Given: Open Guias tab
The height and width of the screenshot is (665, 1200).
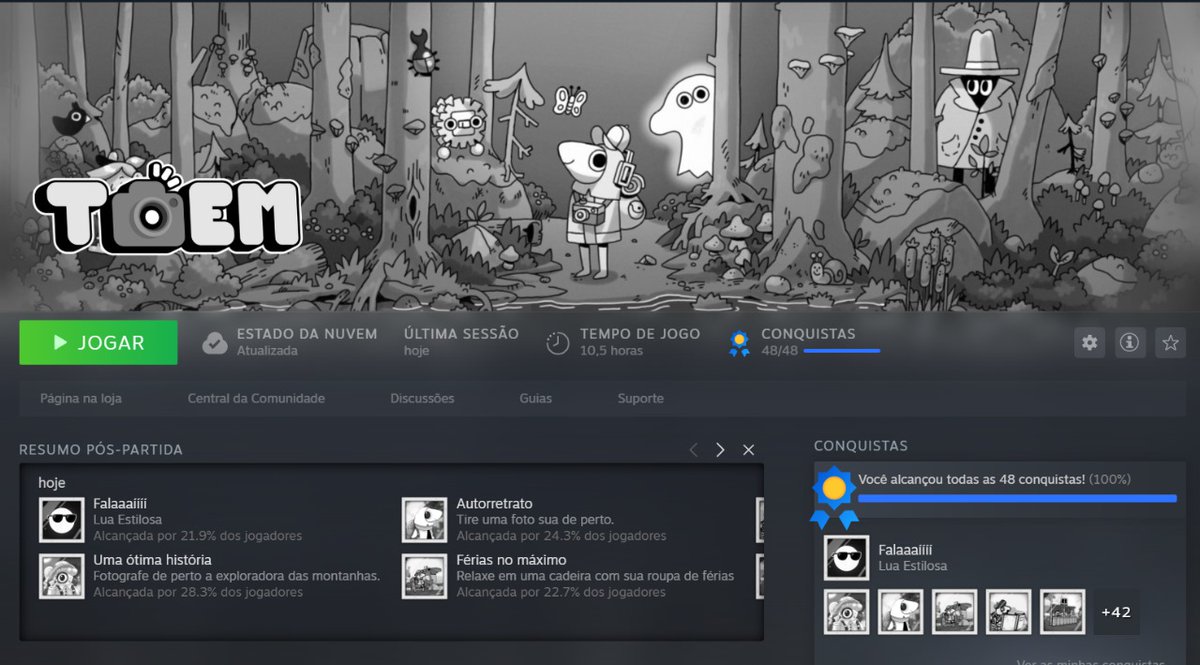Looking at the screenshot, I should point(535,398).
